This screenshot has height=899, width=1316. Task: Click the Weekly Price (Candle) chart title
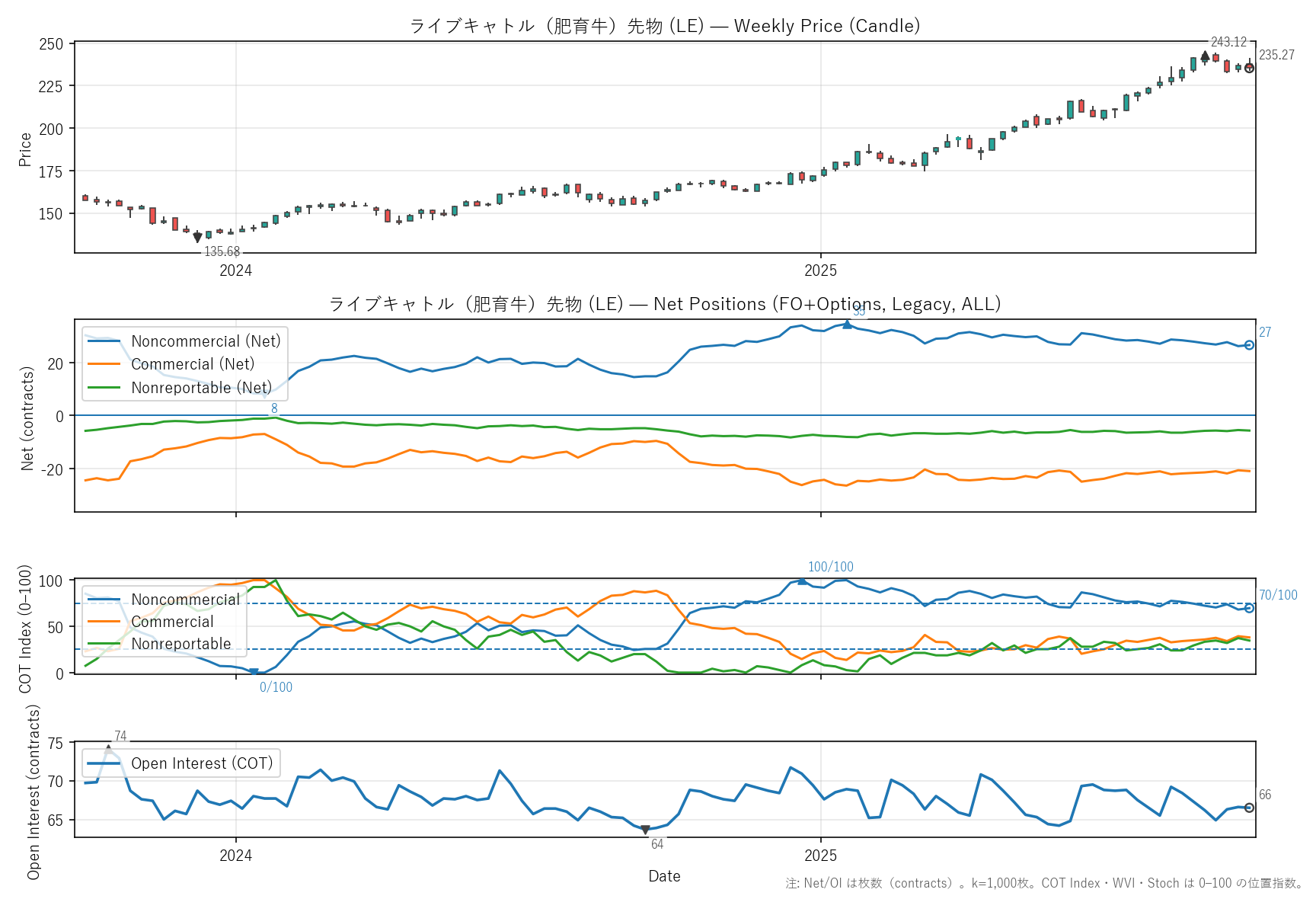[x=664, y=26]
